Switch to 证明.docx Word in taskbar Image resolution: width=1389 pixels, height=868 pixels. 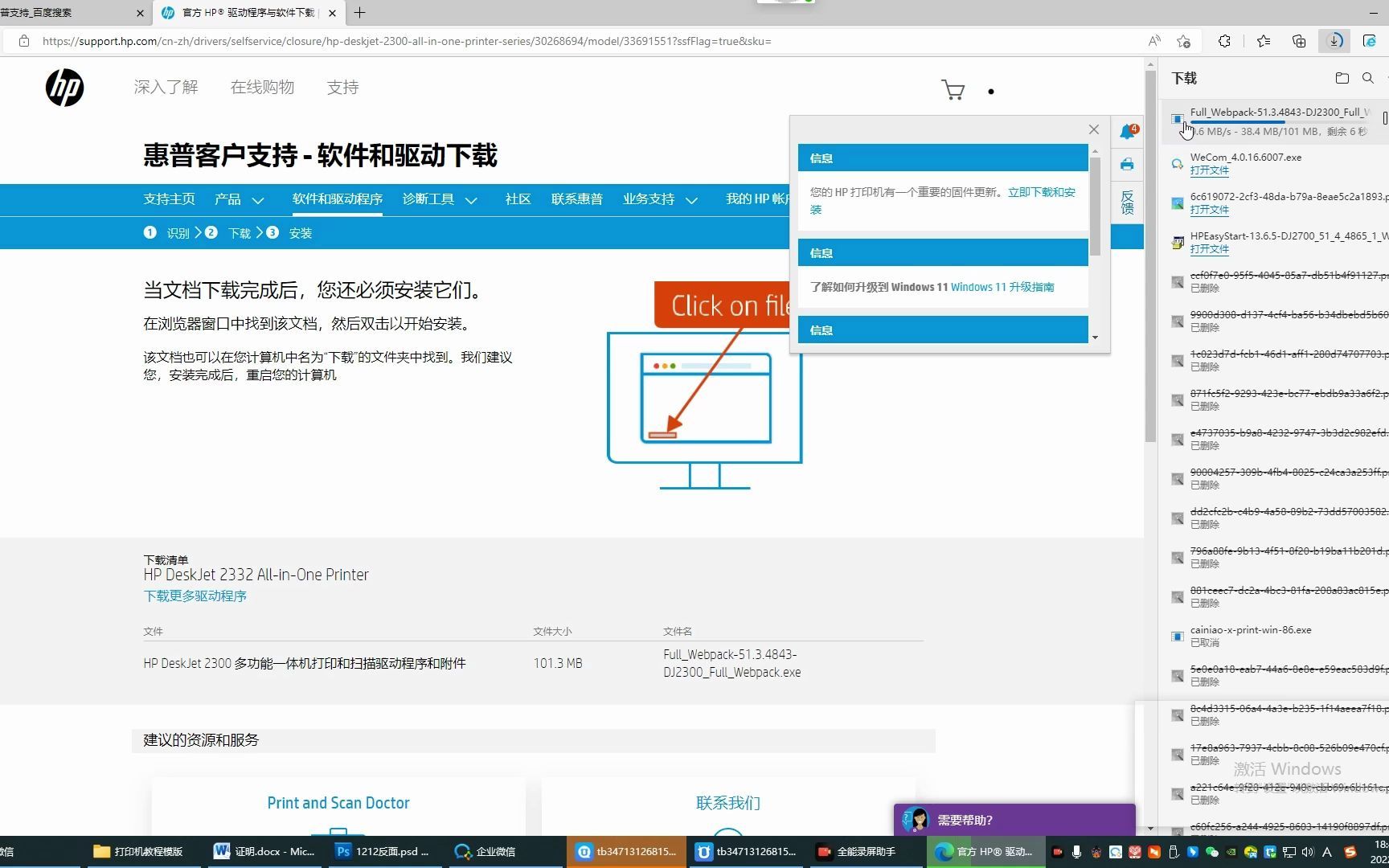tap(265, 851)
